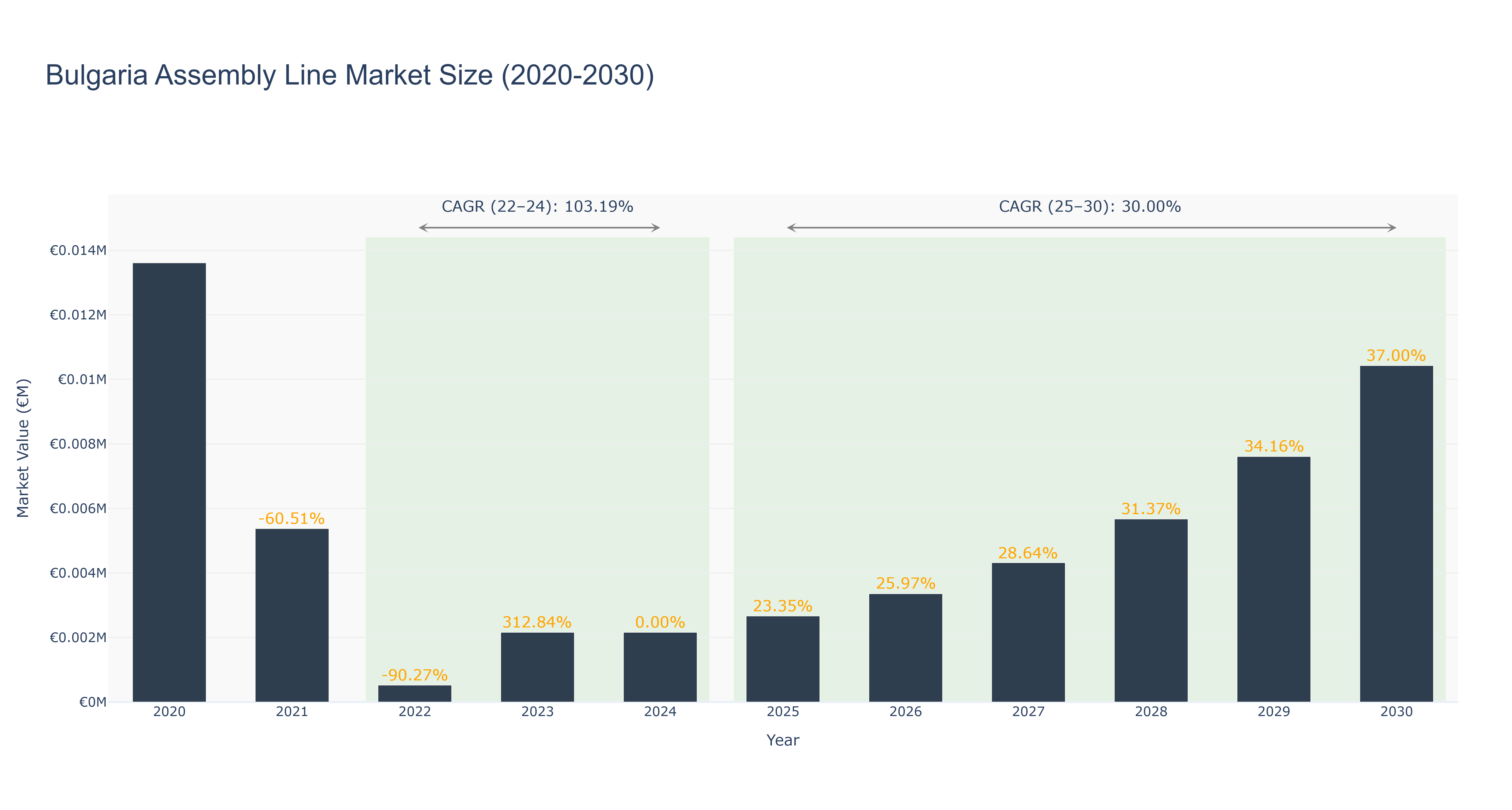Click the 'Market Value (€M)' axis title
The image size is (1512, 810).
23,448
